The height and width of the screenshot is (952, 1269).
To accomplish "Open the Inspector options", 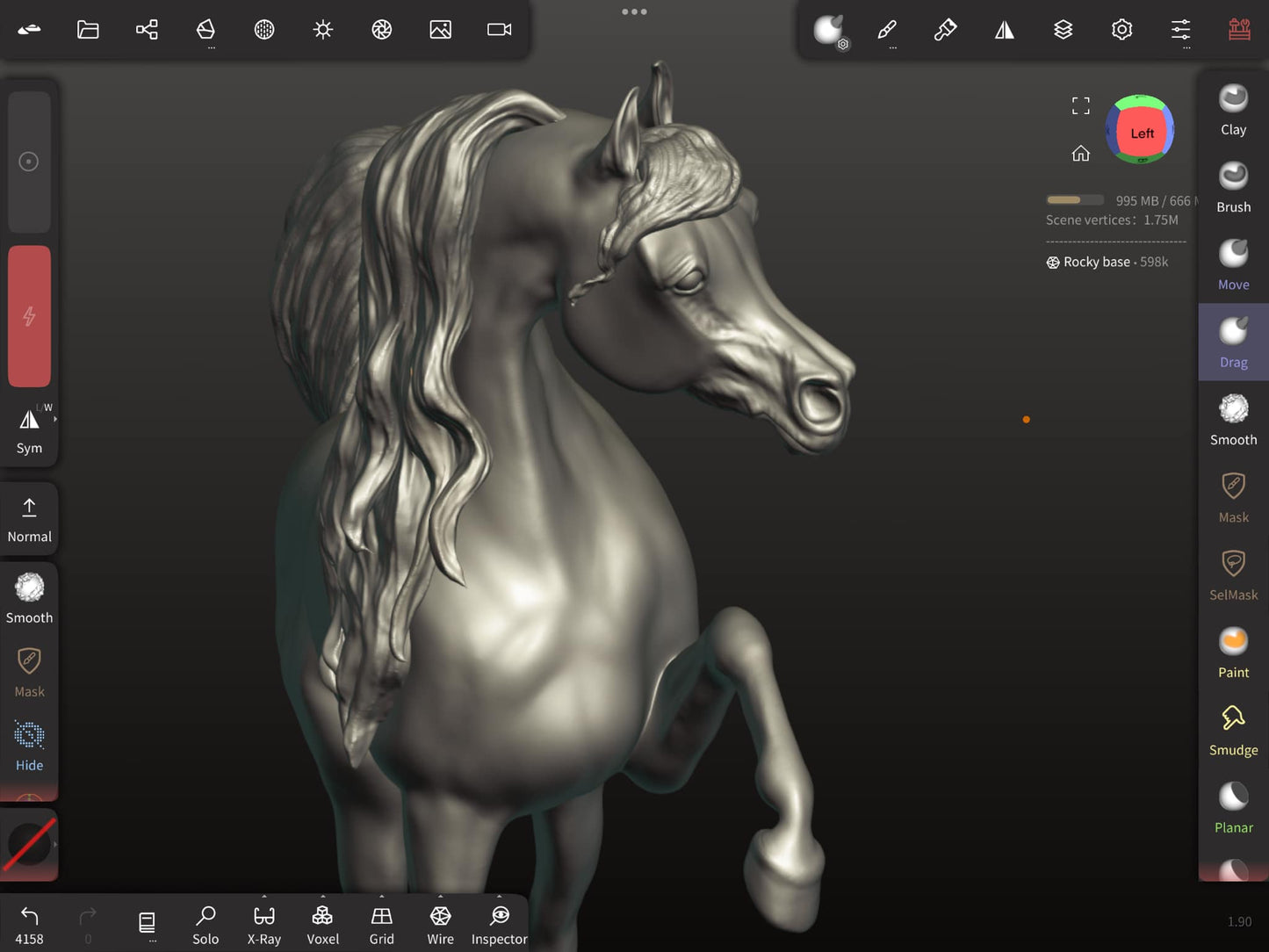I will click(x=499, y=925).
